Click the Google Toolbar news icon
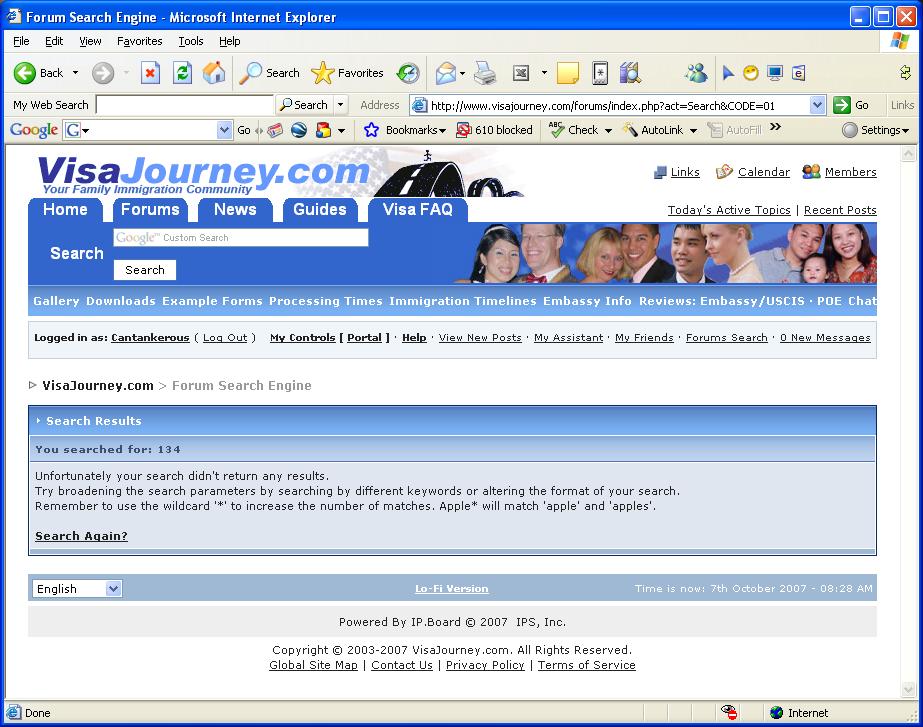Image resolution: width=923 pixels, height=727 pixels. [x=275, y=130]
